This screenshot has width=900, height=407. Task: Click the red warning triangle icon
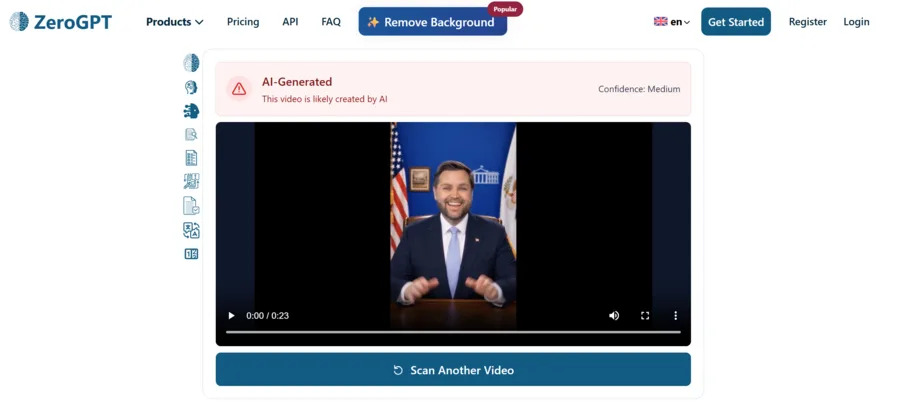(x=239, y=89)
